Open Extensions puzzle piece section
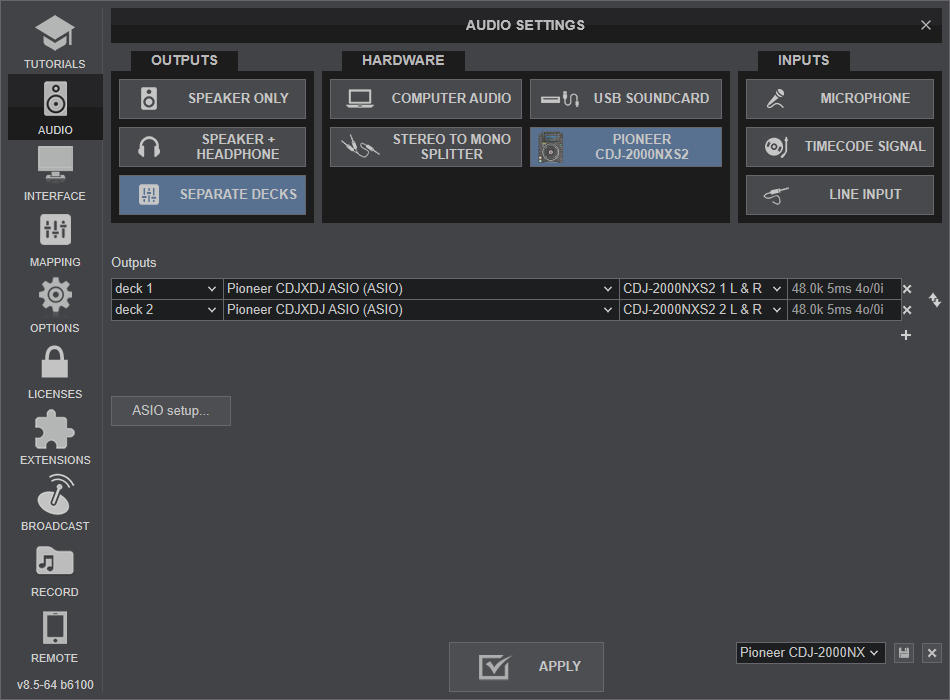Screen dimensions: 950x700 tap(55, 437)
